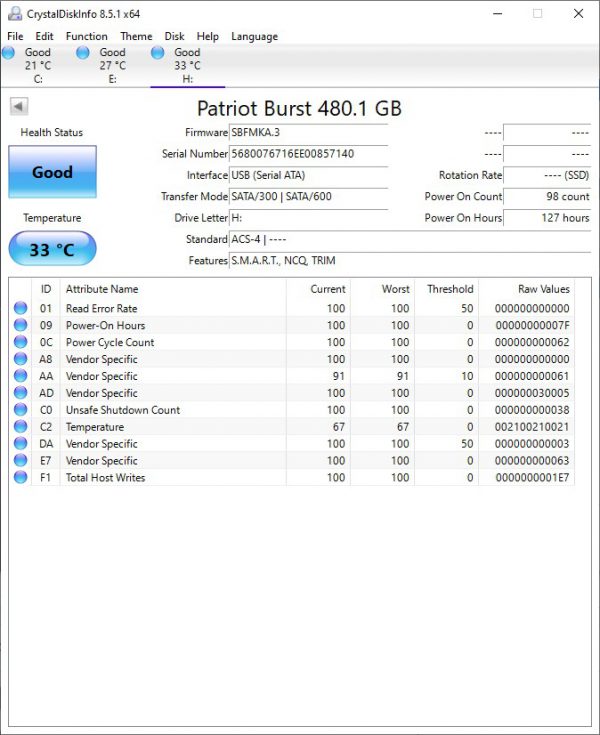
Task: Open the Language menu
Action: [x=254, y=36]
